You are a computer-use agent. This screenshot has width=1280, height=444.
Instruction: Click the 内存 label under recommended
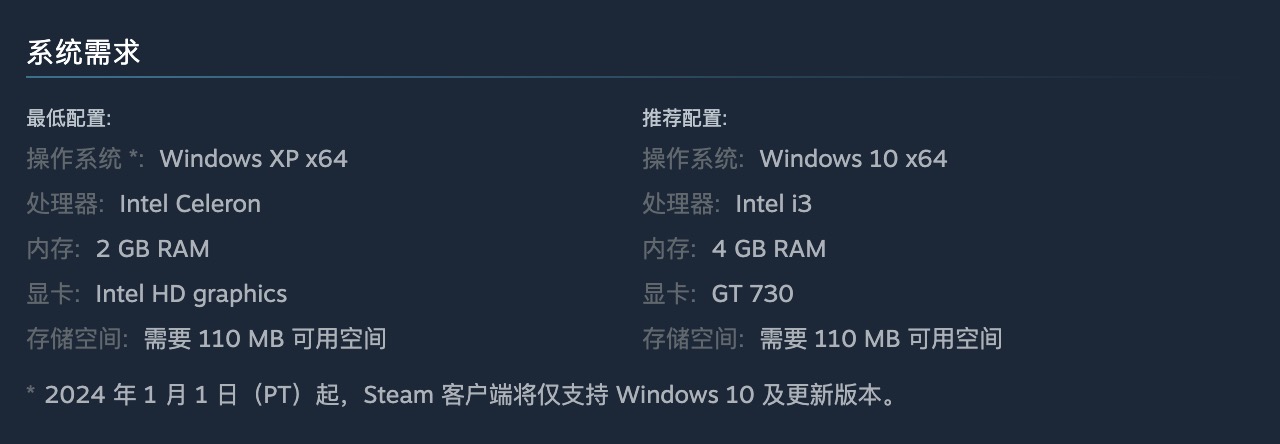[669, 249]
